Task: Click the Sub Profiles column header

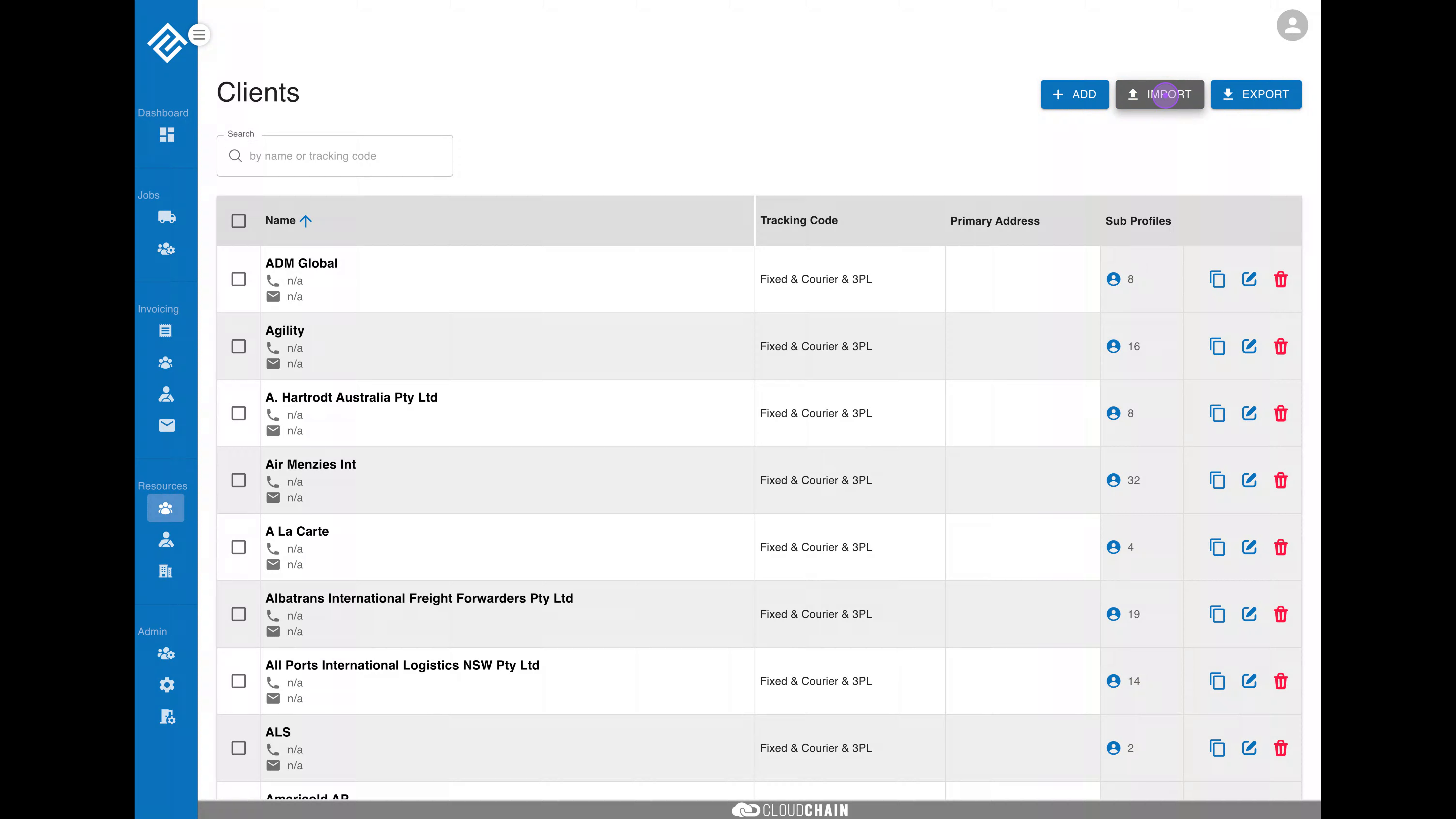Action: tap(1138, 221)
